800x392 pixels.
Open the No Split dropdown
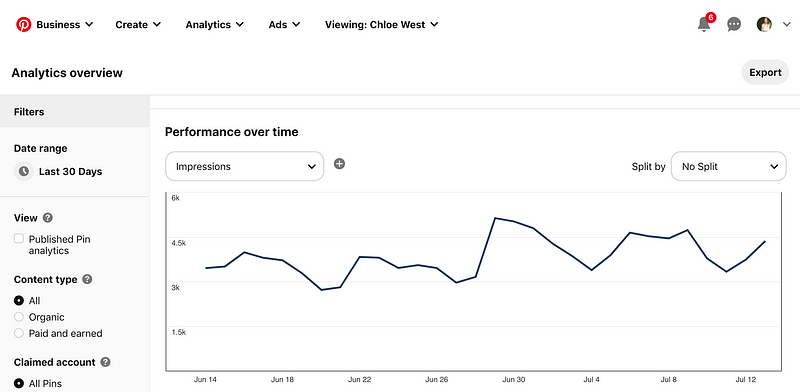coord(729,166)
